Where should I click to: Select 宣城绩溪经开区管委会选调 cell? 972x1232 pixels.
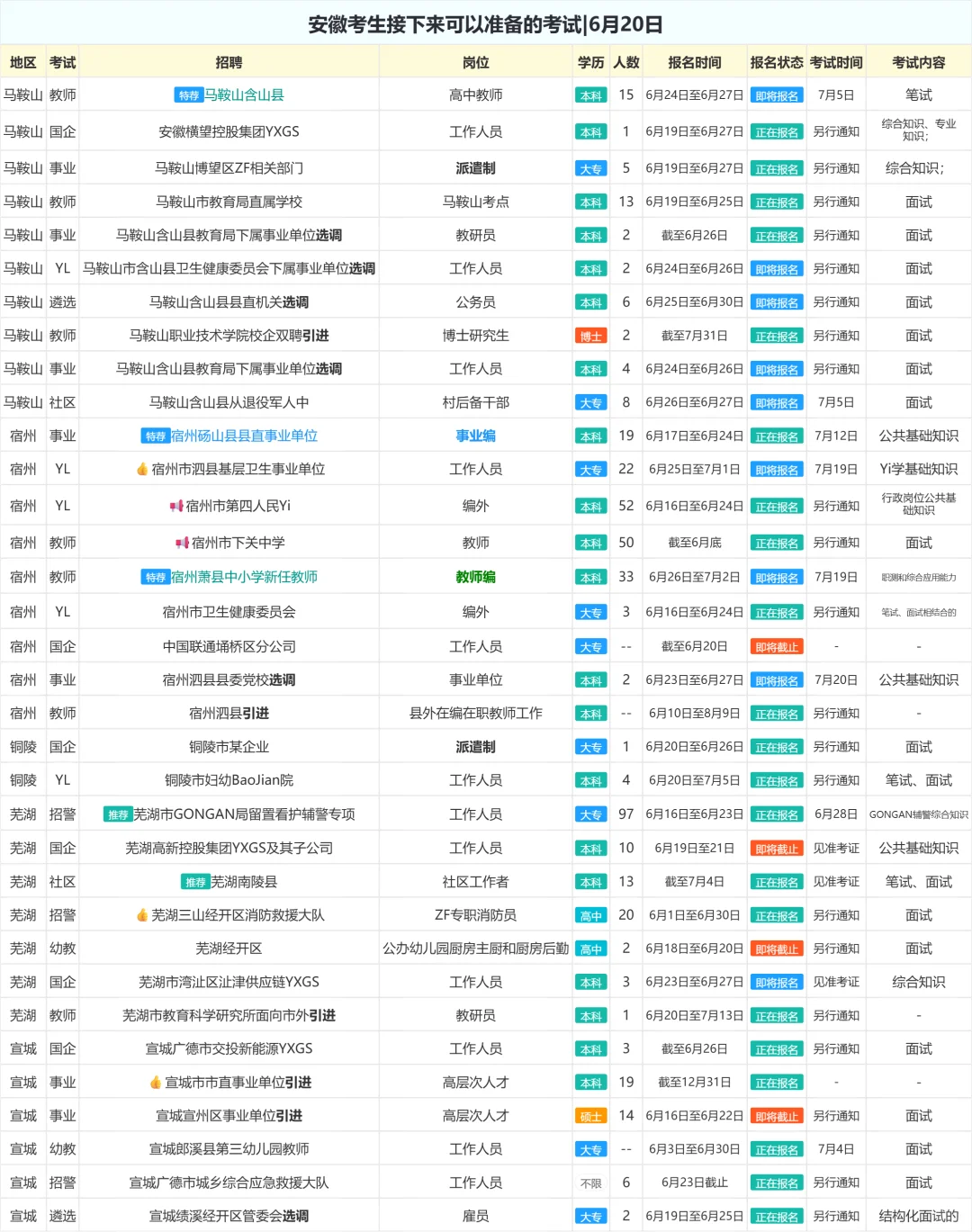(x=229, y=1216)
